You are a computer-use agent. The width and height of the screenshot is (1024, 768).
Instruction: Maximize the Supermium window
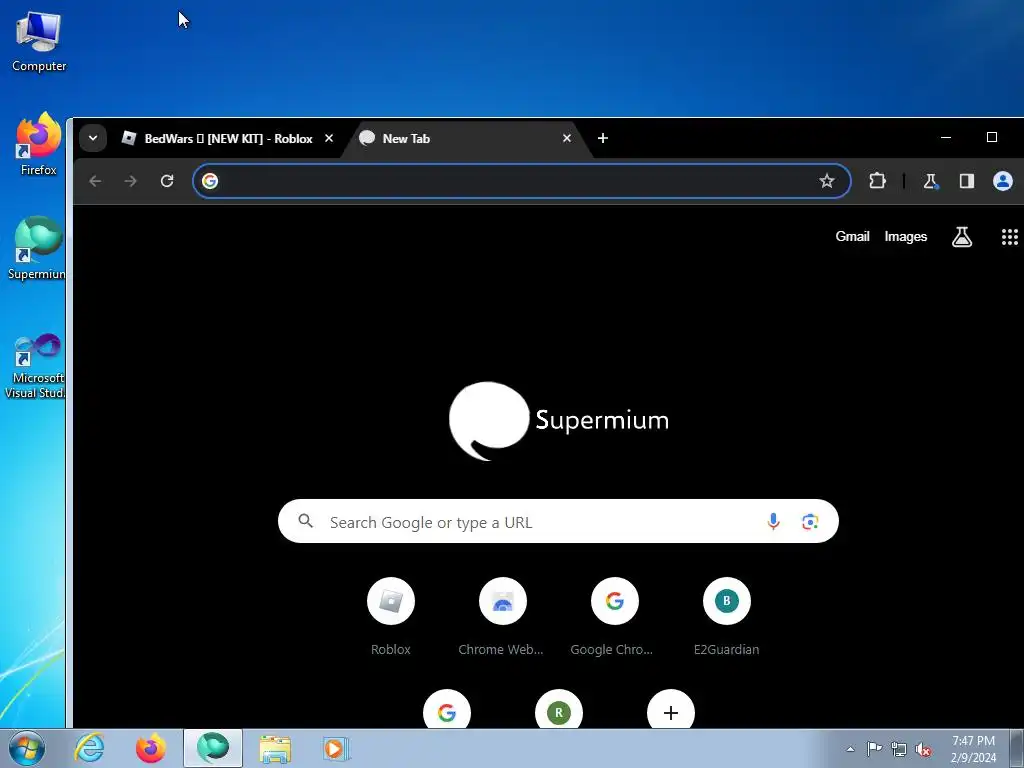991,137
